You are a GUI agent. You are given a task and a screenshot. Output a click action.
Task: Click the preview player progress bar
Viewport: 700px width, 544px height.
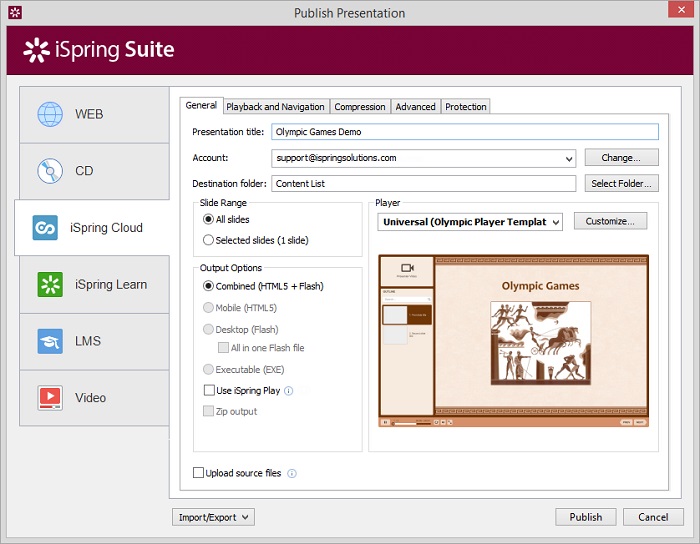tap(411, 423)
